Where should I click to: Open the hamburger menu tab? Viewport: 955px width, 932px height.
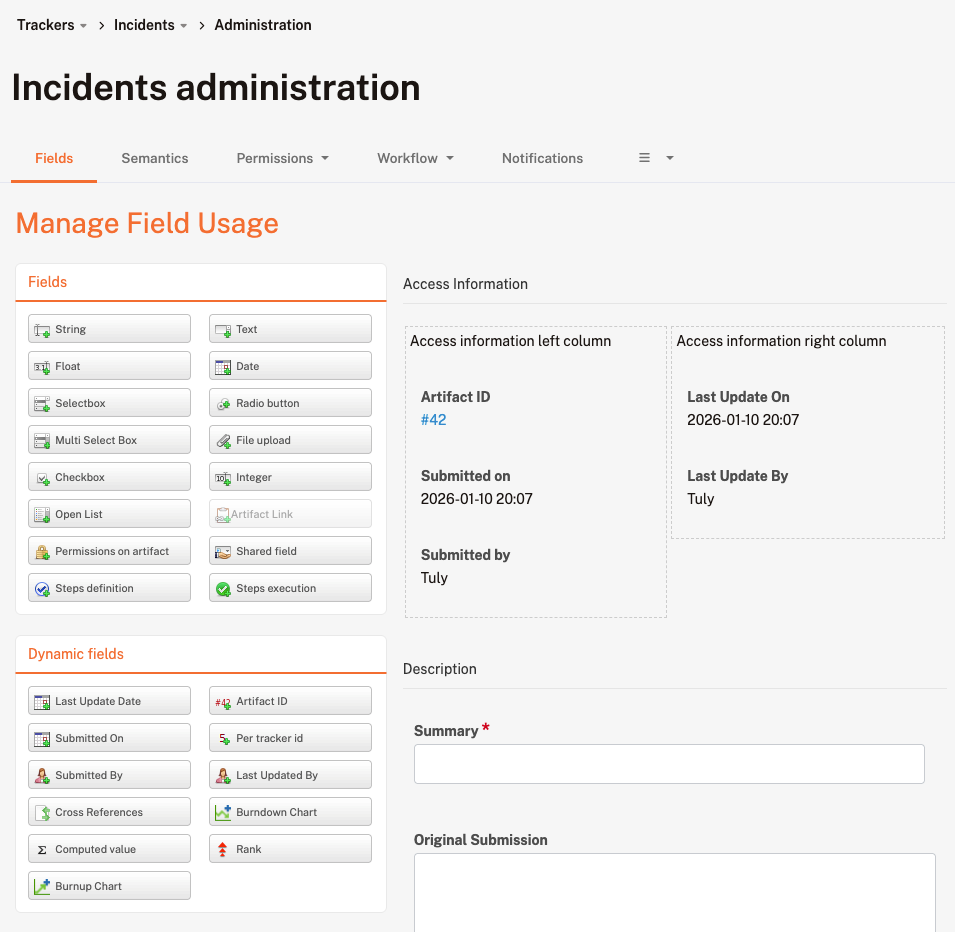tap(656, 158)
